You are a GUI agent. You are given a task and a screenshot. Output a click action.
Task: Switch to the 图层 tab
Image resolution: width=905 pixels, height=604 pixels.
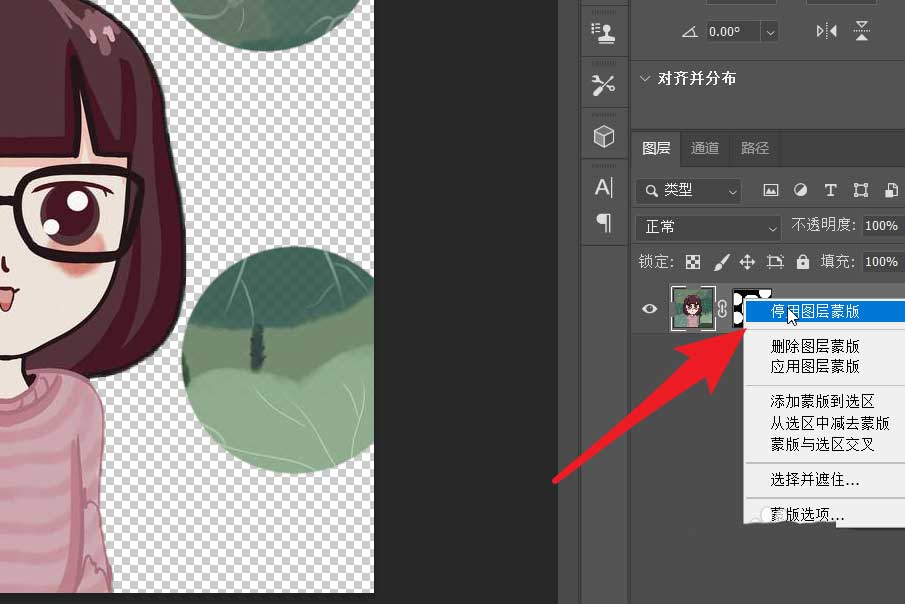[x=656, y=148]
